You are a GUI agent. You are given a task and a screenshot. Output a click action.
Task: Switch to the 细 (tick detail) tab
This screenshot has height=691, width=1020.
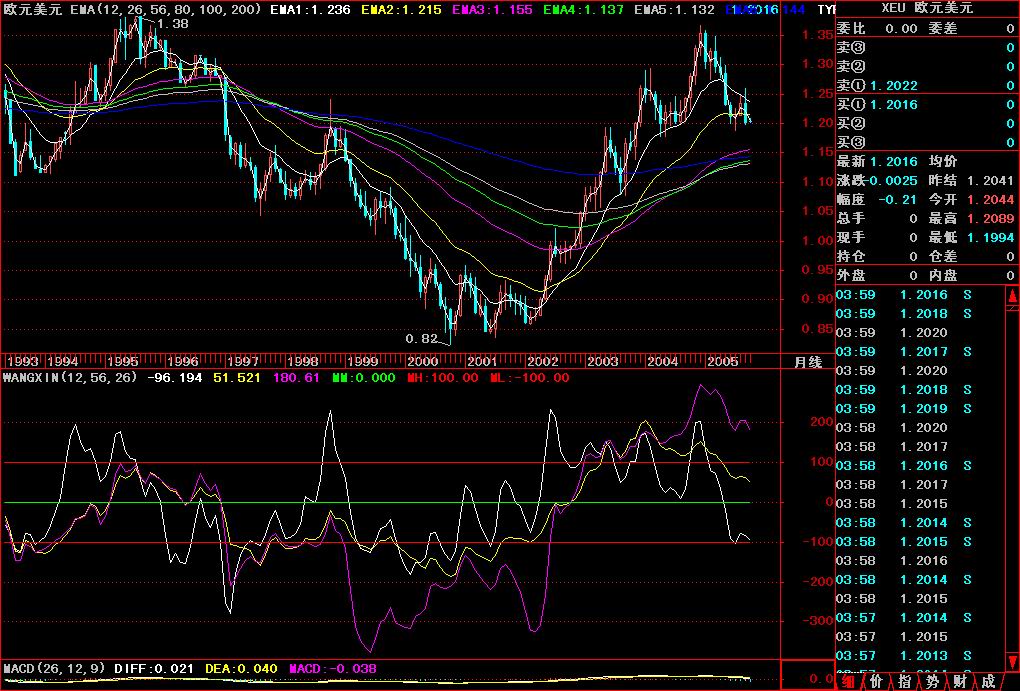[848, 681]
